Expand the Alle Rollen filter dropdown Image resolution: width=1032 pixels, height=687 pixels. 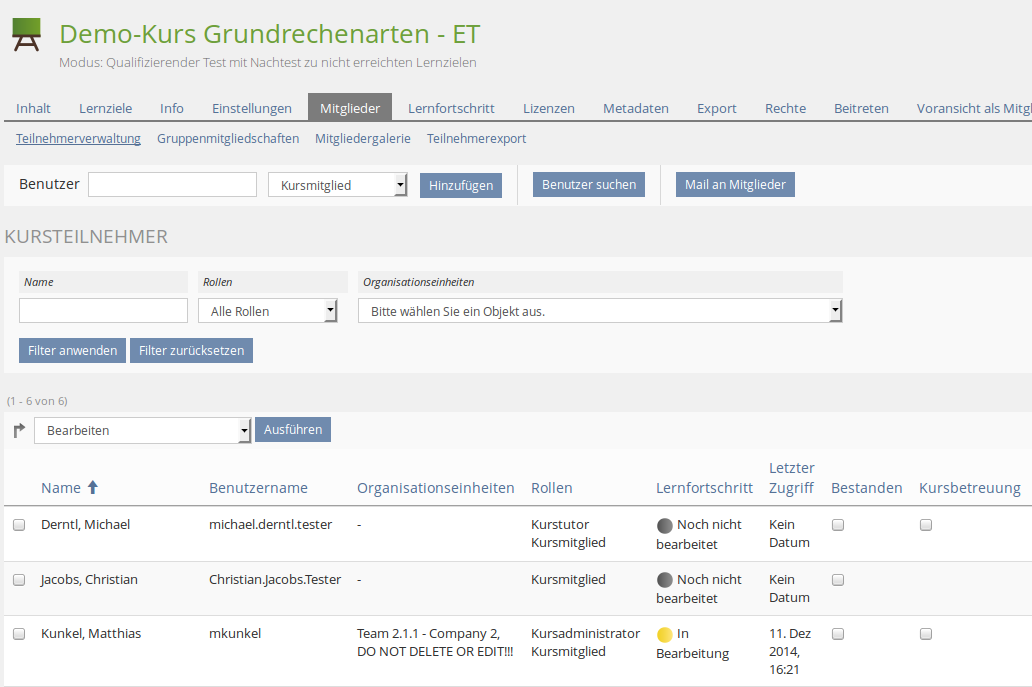click(267, 311)
